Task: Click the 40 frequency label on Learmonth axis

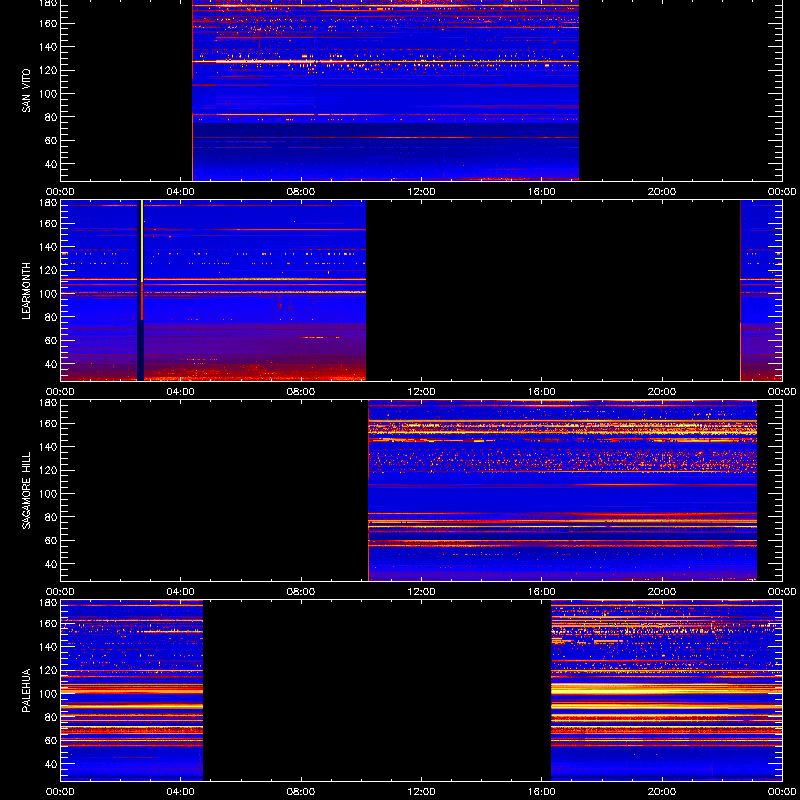Action: point(52,364)
